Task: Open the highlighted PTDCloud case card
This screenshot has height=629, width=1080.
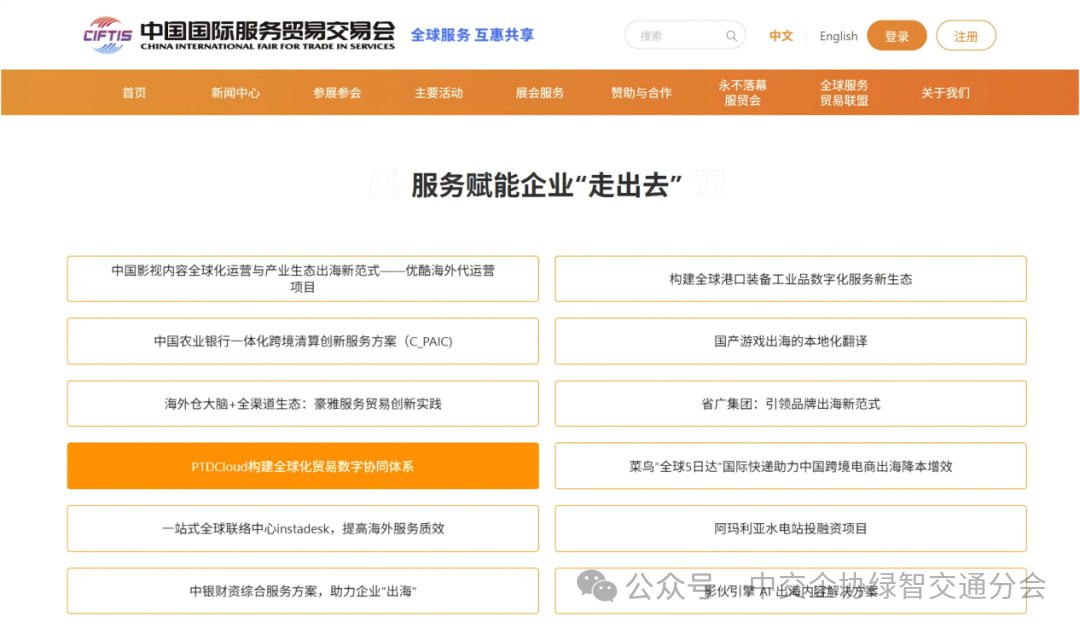Action: click(x=302, y=466)
